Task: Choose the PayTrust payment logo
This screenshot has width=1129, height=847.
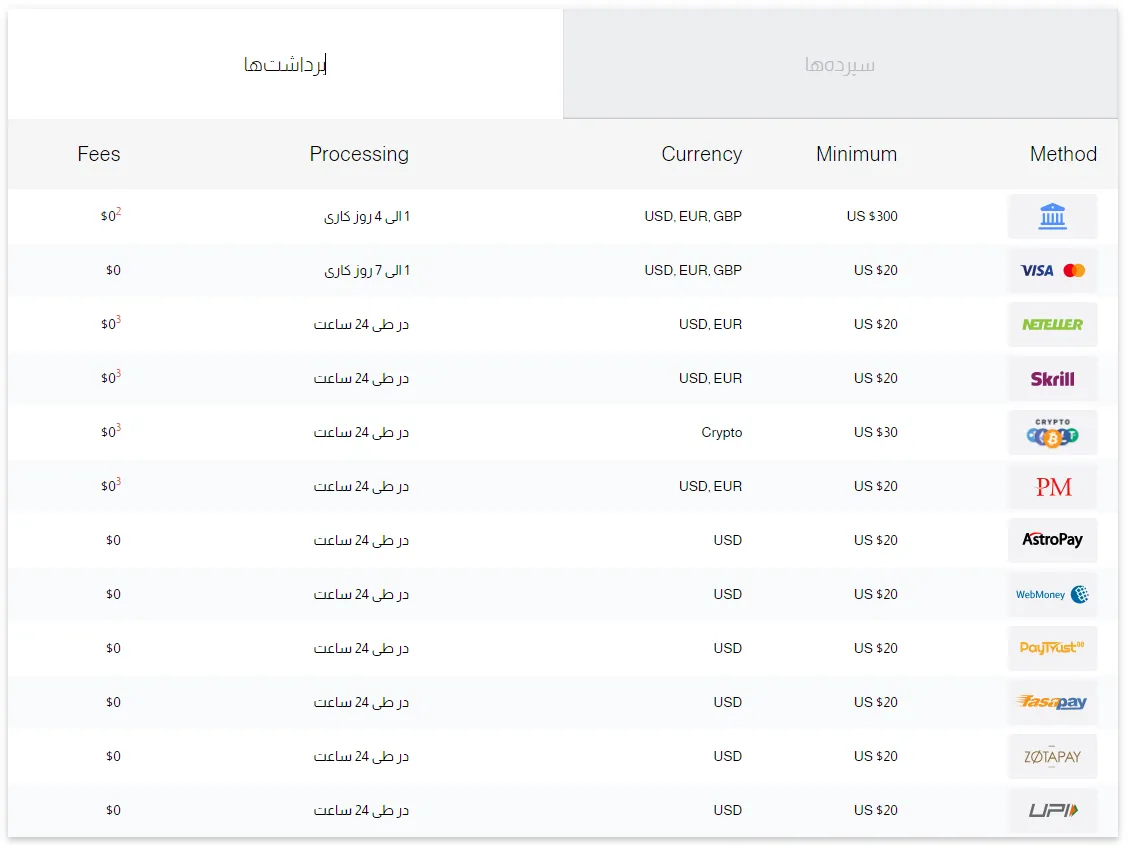Action: tap(1052, 648)
